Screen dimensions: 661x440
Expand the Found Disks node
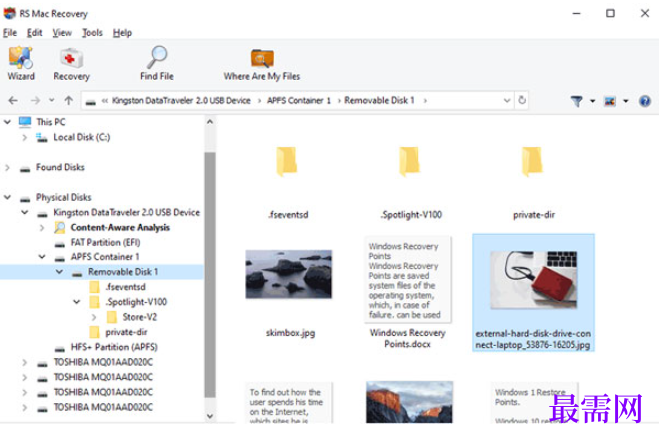click(7, 168)
